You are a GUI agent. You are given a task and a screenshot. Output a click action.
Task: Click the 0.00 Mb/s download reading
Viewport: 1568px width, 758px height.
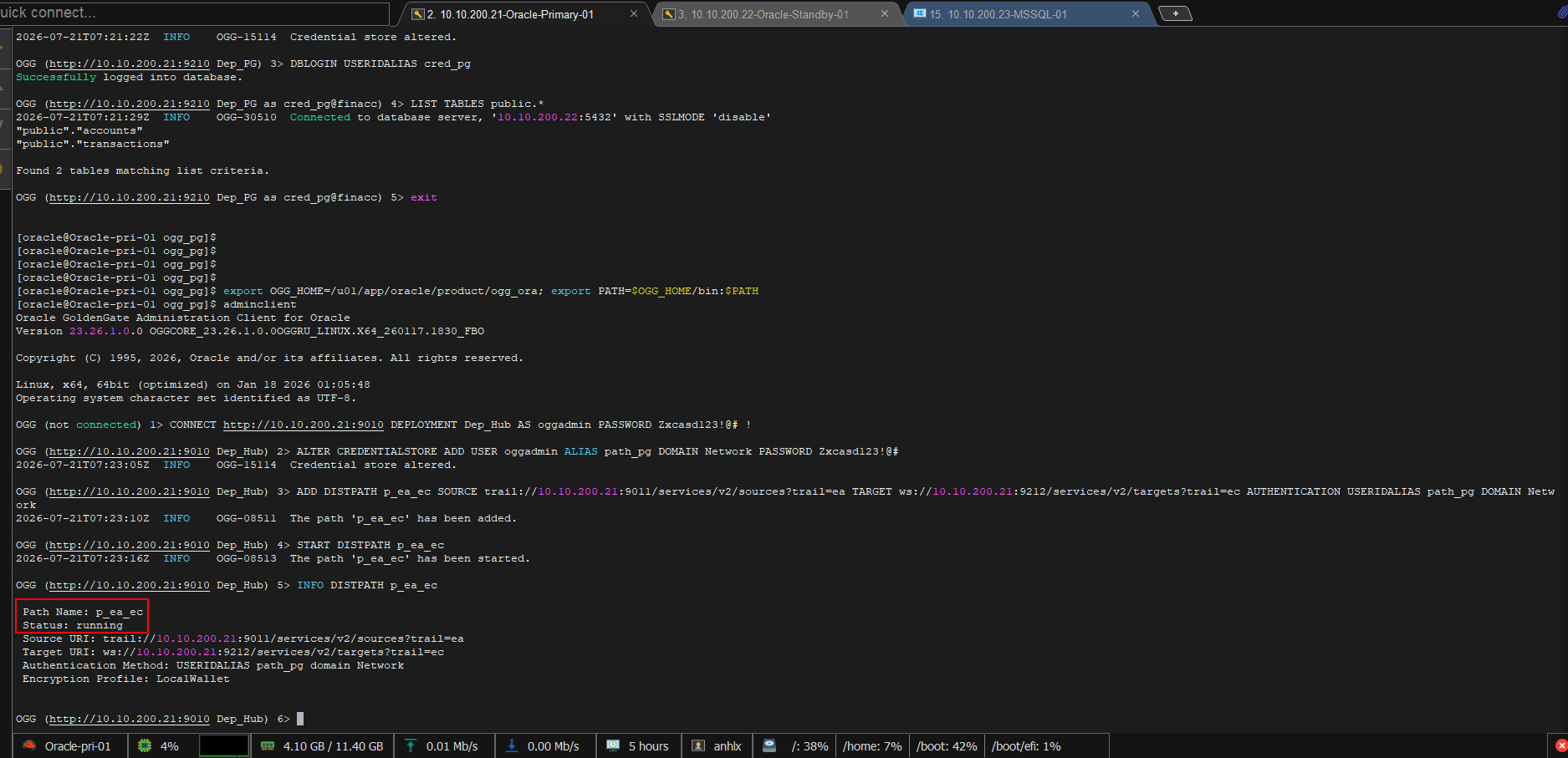tap(553, 746)
